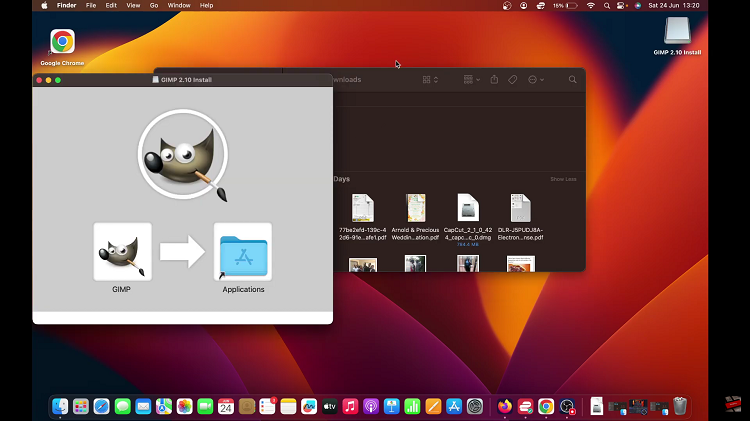
Task: Click the large Wilber logo in GIMP installer
Action: pos(183,155)
